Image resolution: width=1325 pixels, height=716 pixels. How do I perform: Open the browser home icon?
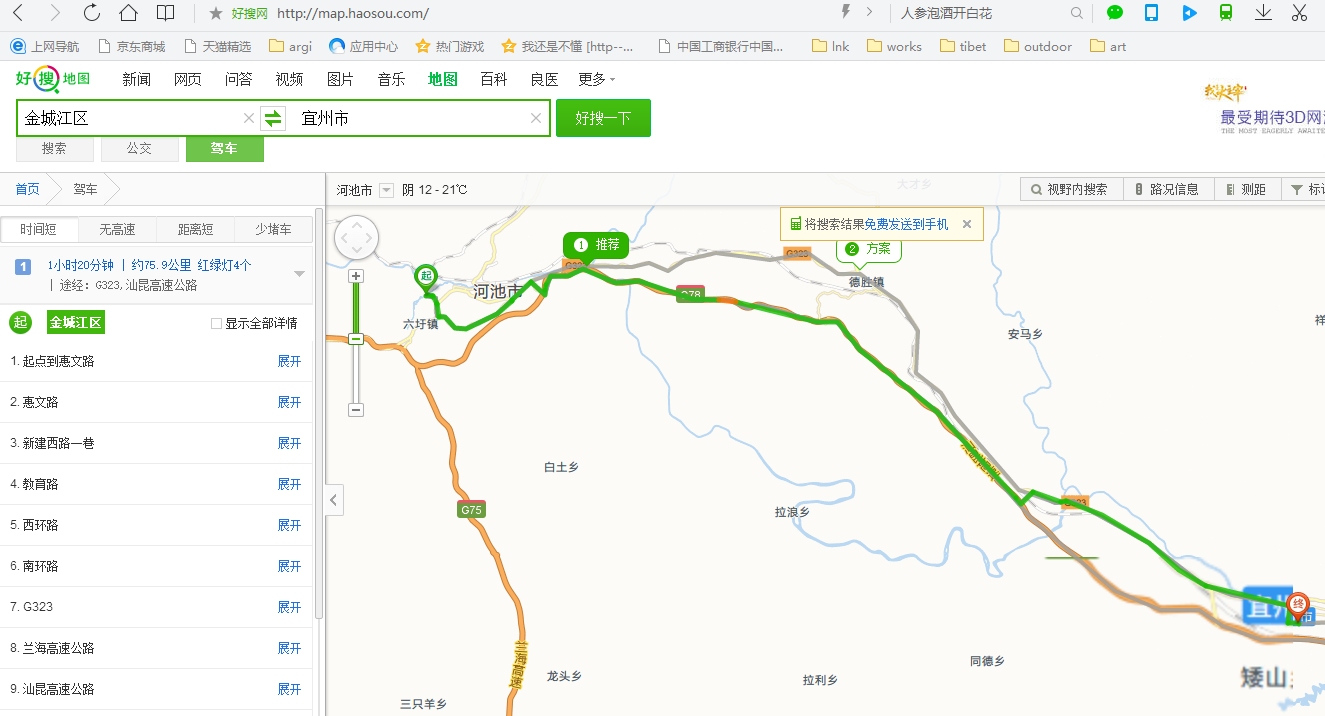tap(128, 13)
